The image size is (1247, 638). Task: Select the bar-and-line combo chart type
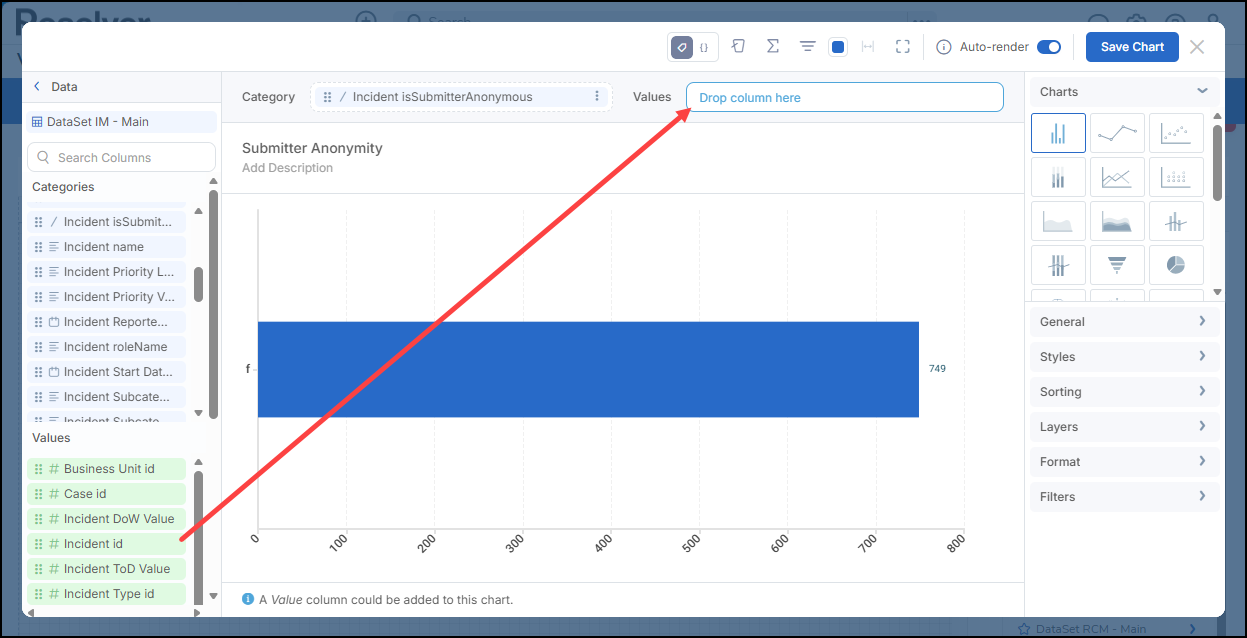1176,221
